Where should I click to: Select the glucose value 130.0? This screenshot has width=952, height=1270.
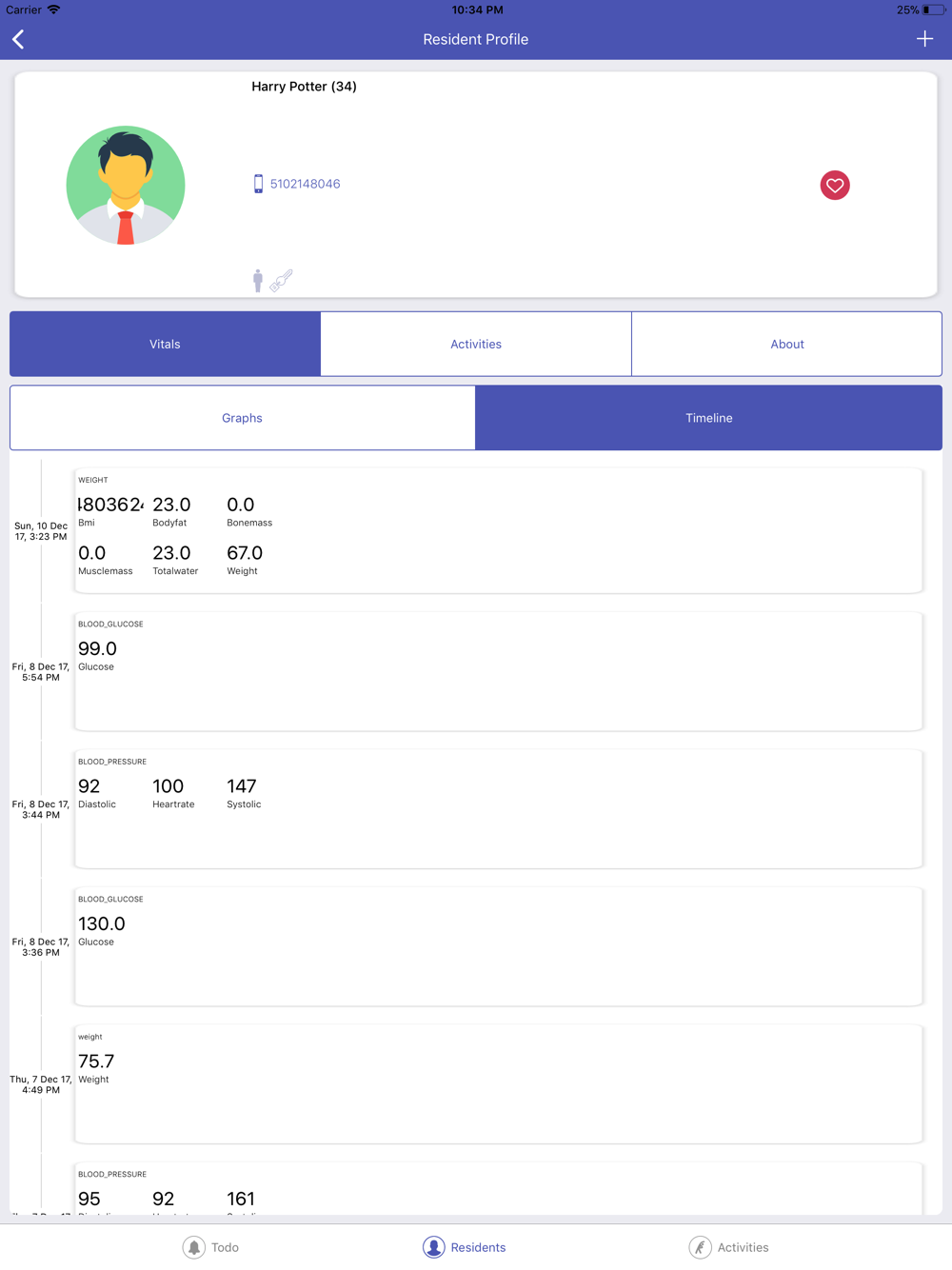tap(102, 923)
